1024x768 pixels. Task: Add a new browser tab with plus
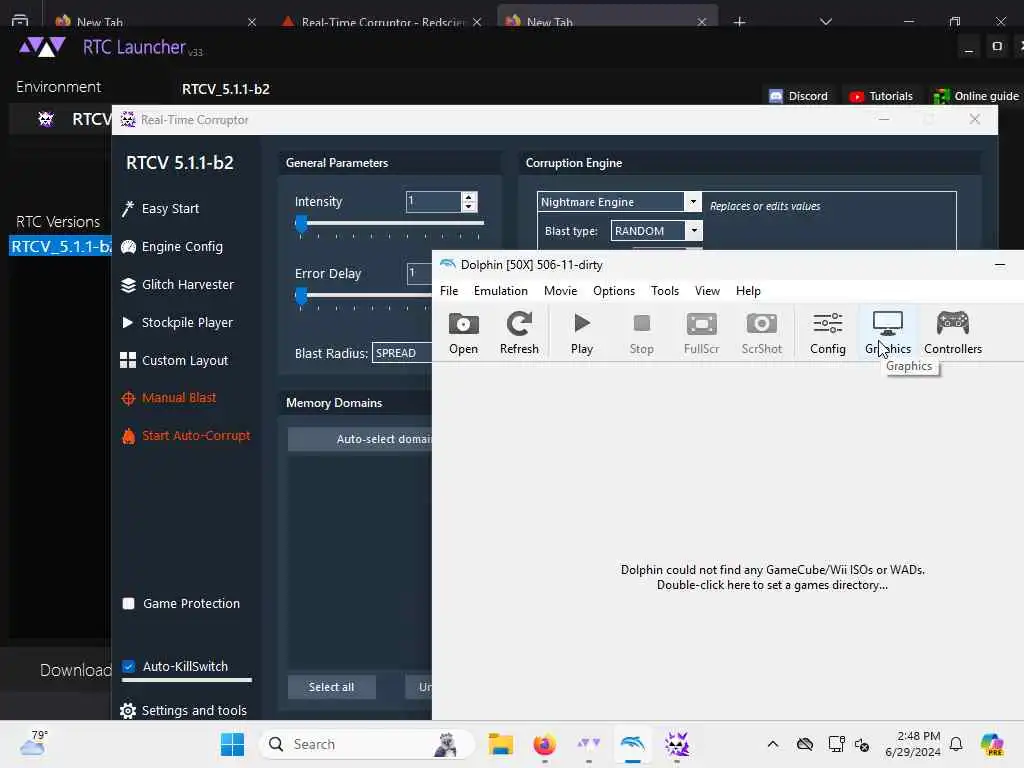[x=739, y=22]
